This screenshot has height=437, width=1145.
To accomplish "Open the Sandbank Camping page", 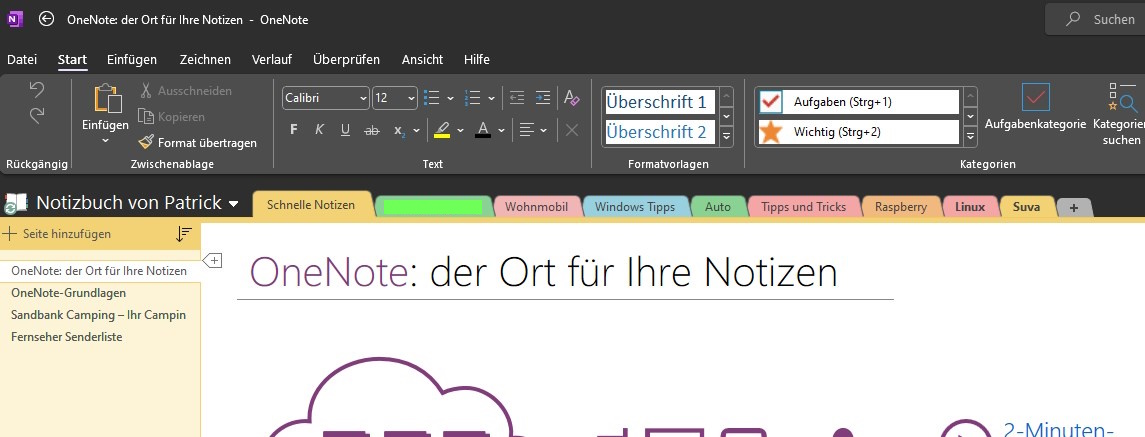I will coord(99,315).
